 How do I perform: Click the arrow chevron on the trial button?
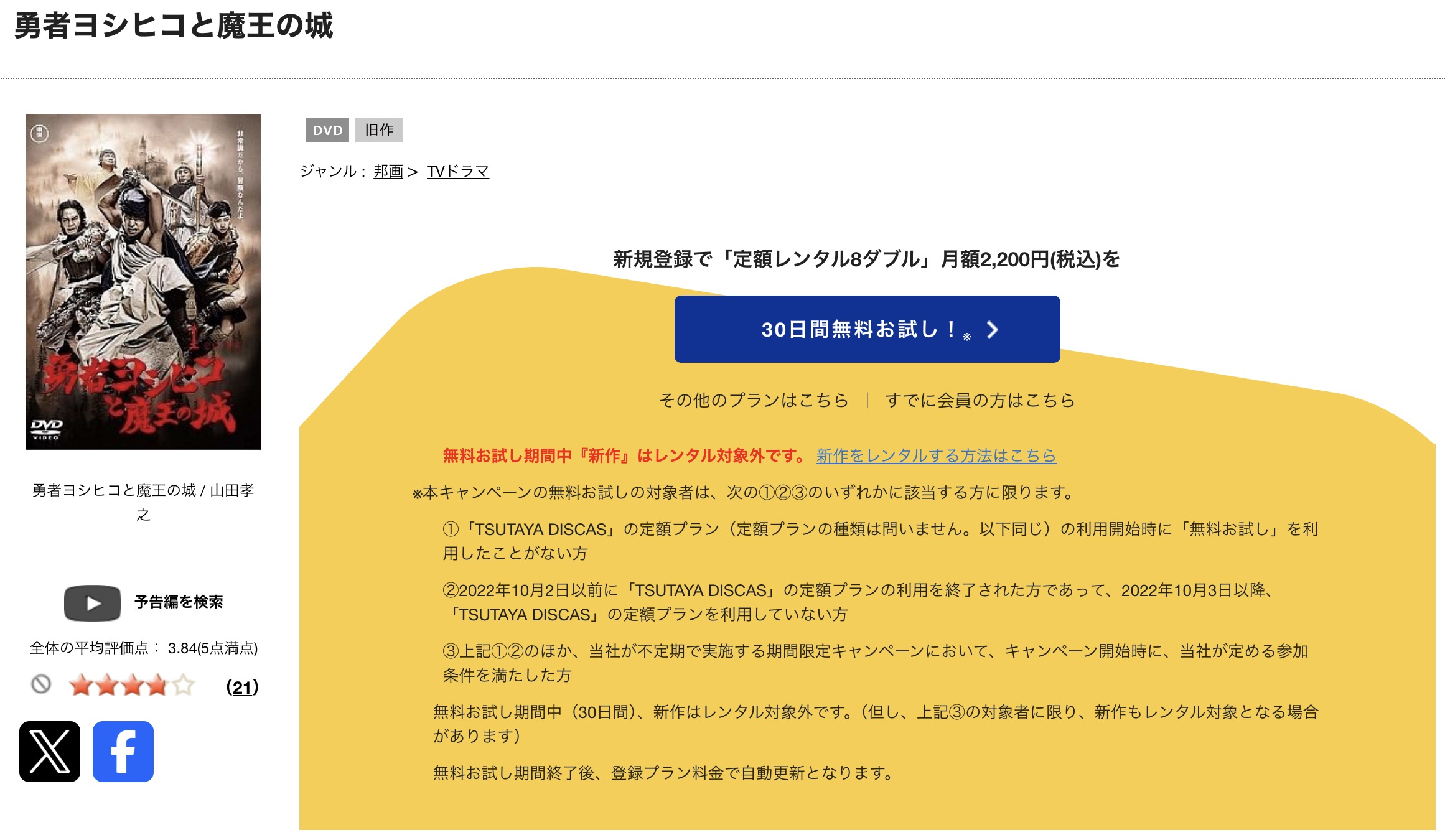tap(993, 330)
